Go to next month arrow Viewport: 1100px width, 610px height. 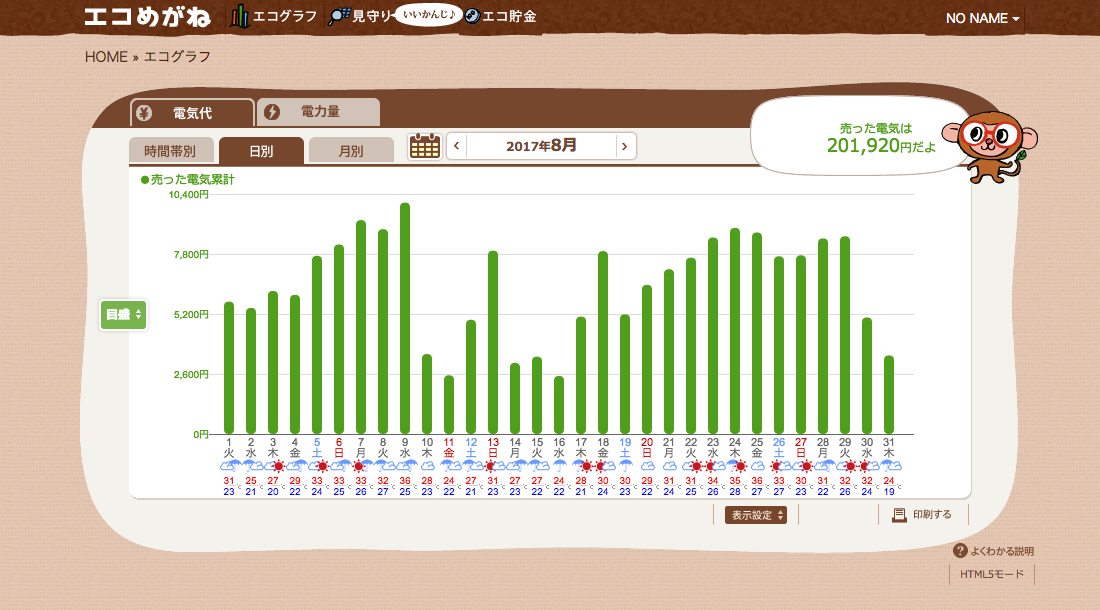[624, 146]
